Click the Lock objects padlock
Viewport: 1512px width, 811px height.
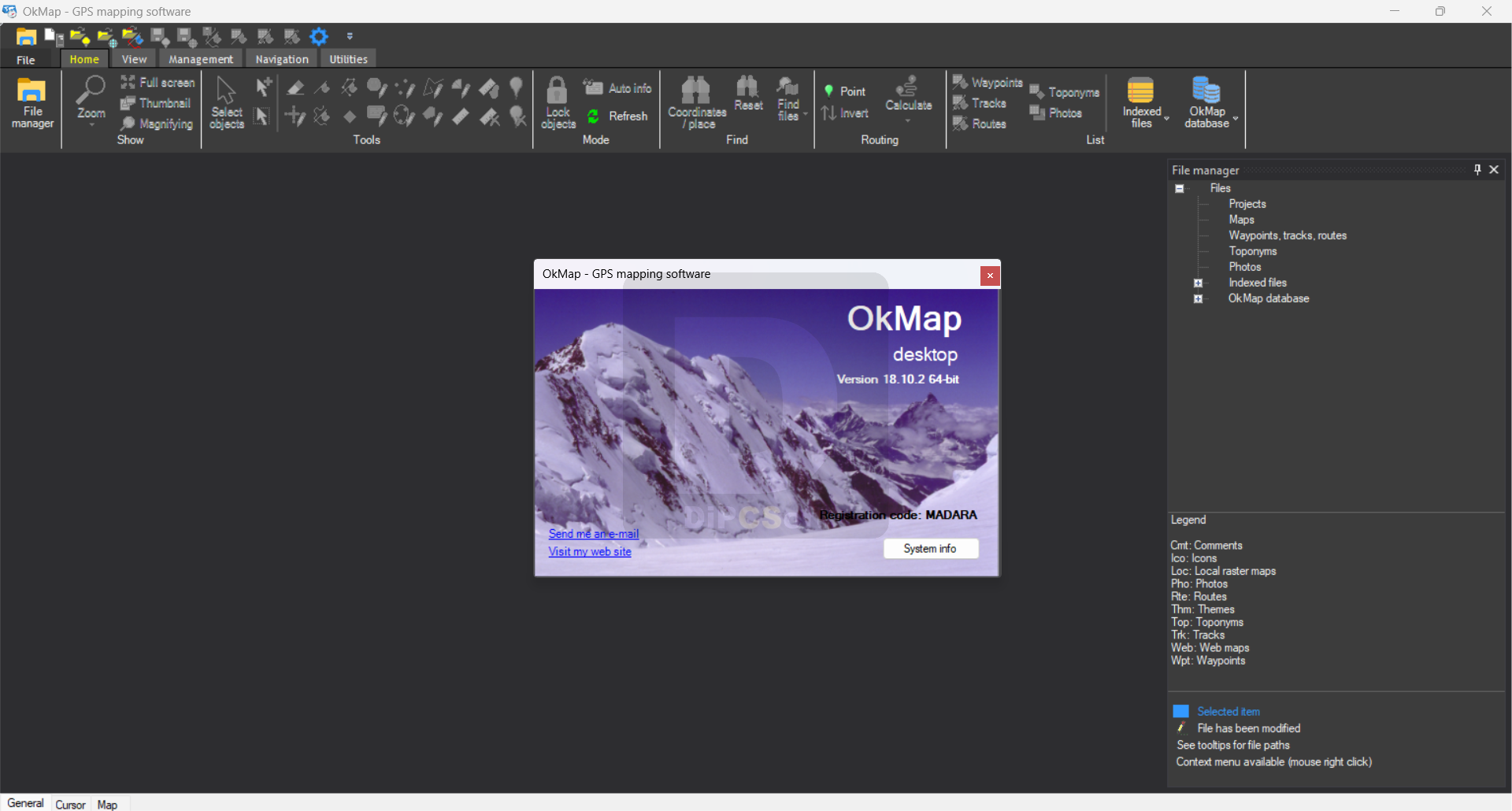pos(558,103)
